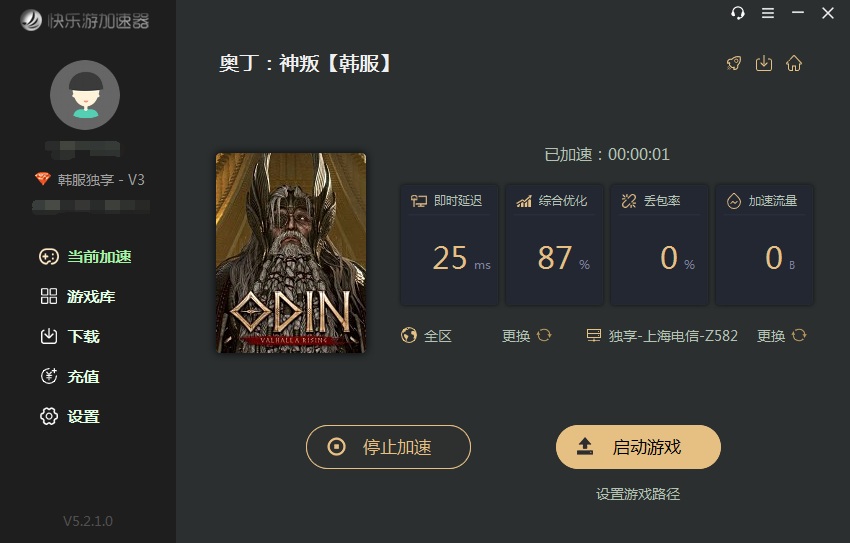Open the 下载 sidebar section

[70, 337]
